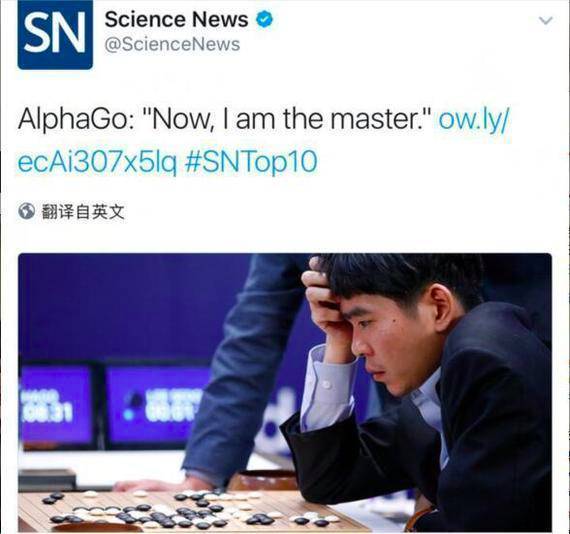Open the ecAi307x5lq link segment
Image resolution: width=570 pixels, height=534 pixels.
(97, 162)
